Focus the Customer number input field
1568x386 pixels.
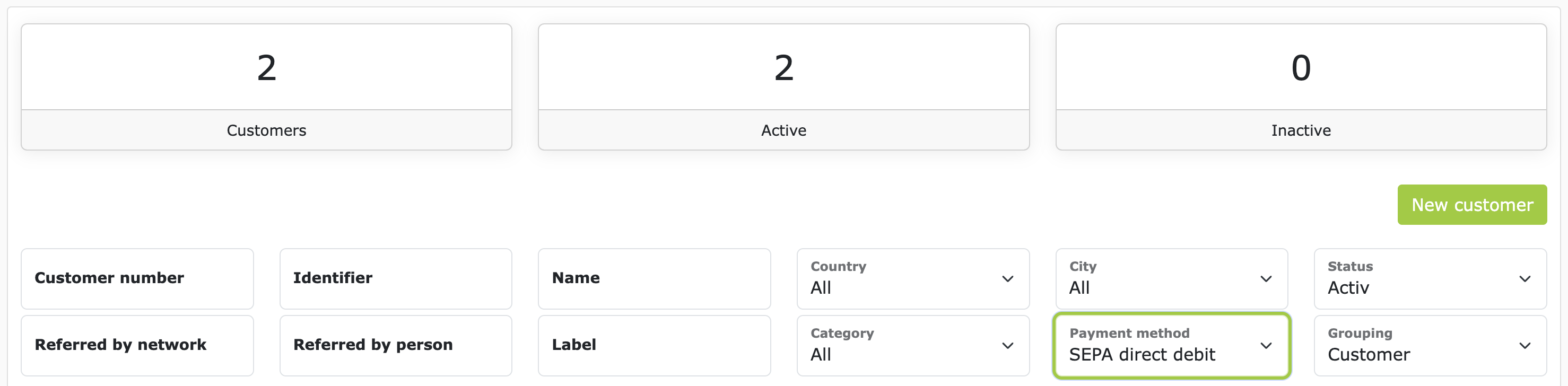137,279
